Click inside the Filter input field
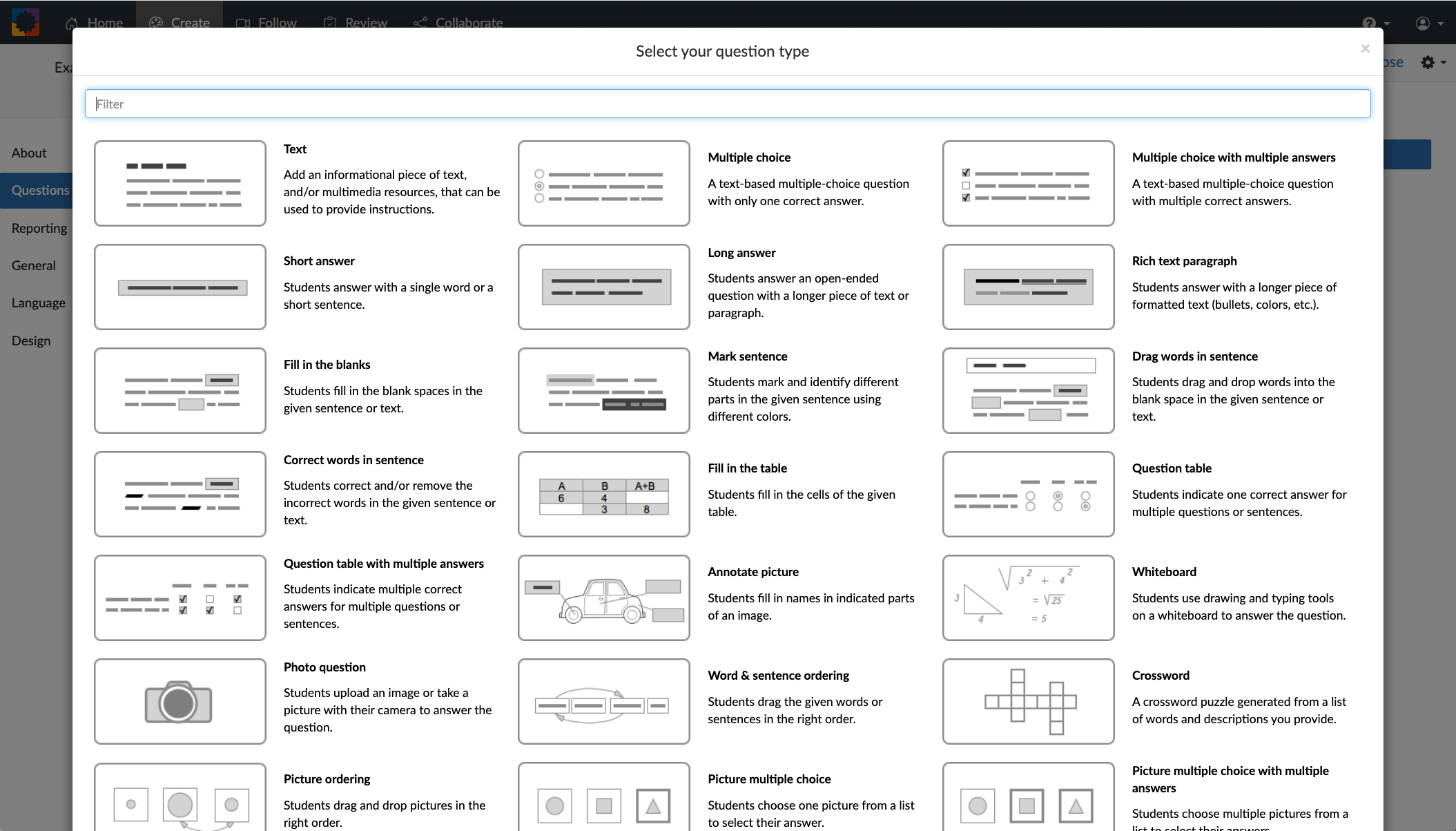 728,104
